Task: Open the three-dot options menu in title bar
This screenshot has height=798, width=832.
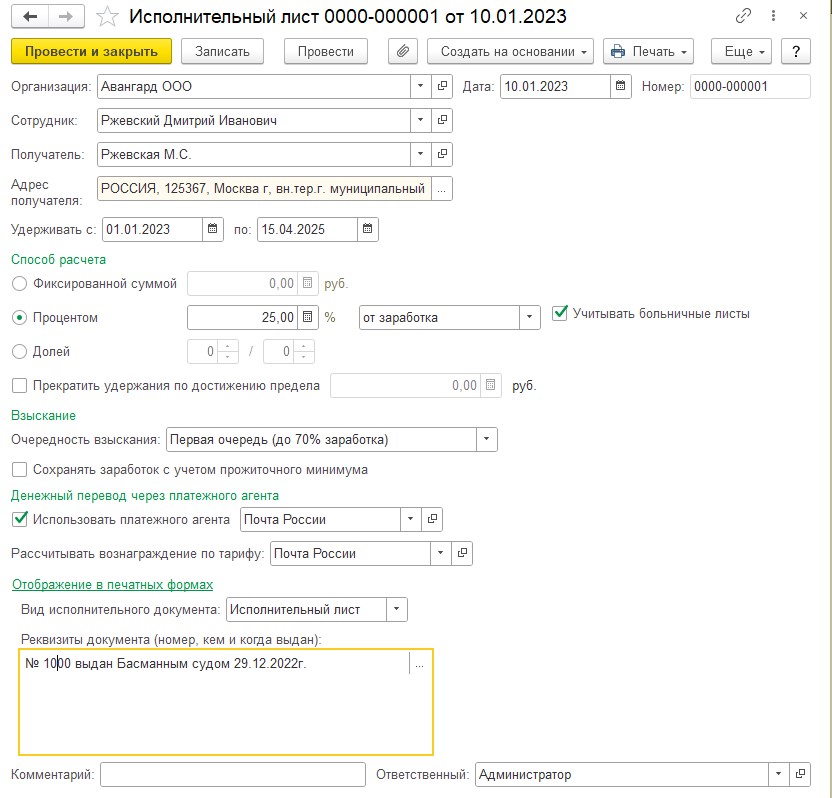Action: point(773,16)
